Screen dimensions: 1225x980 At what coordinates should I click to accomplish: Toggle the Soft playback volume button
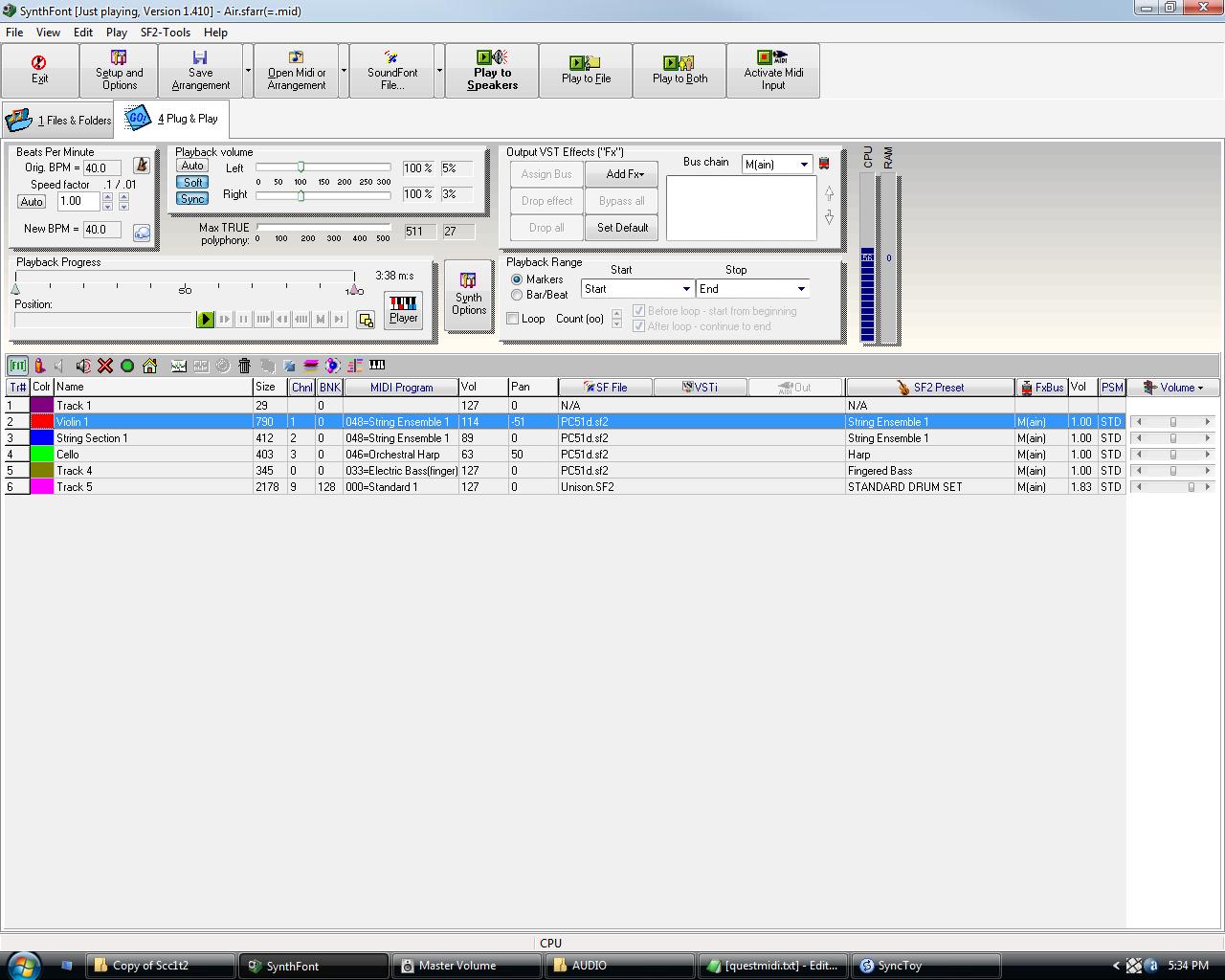192,182
